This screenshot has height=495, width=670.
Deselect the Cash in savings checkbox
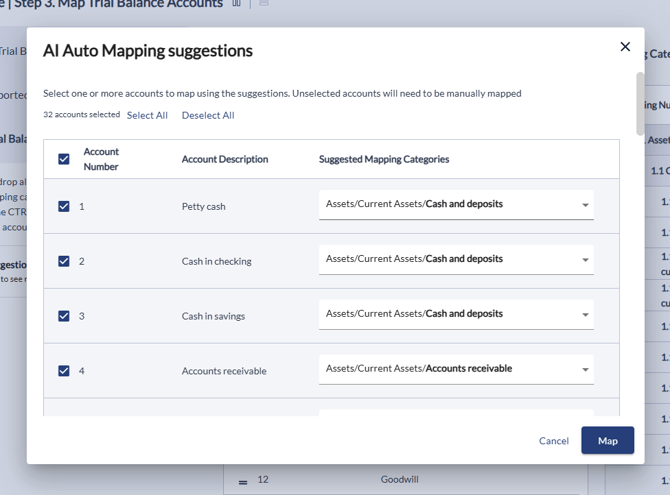tap(64, 316)
